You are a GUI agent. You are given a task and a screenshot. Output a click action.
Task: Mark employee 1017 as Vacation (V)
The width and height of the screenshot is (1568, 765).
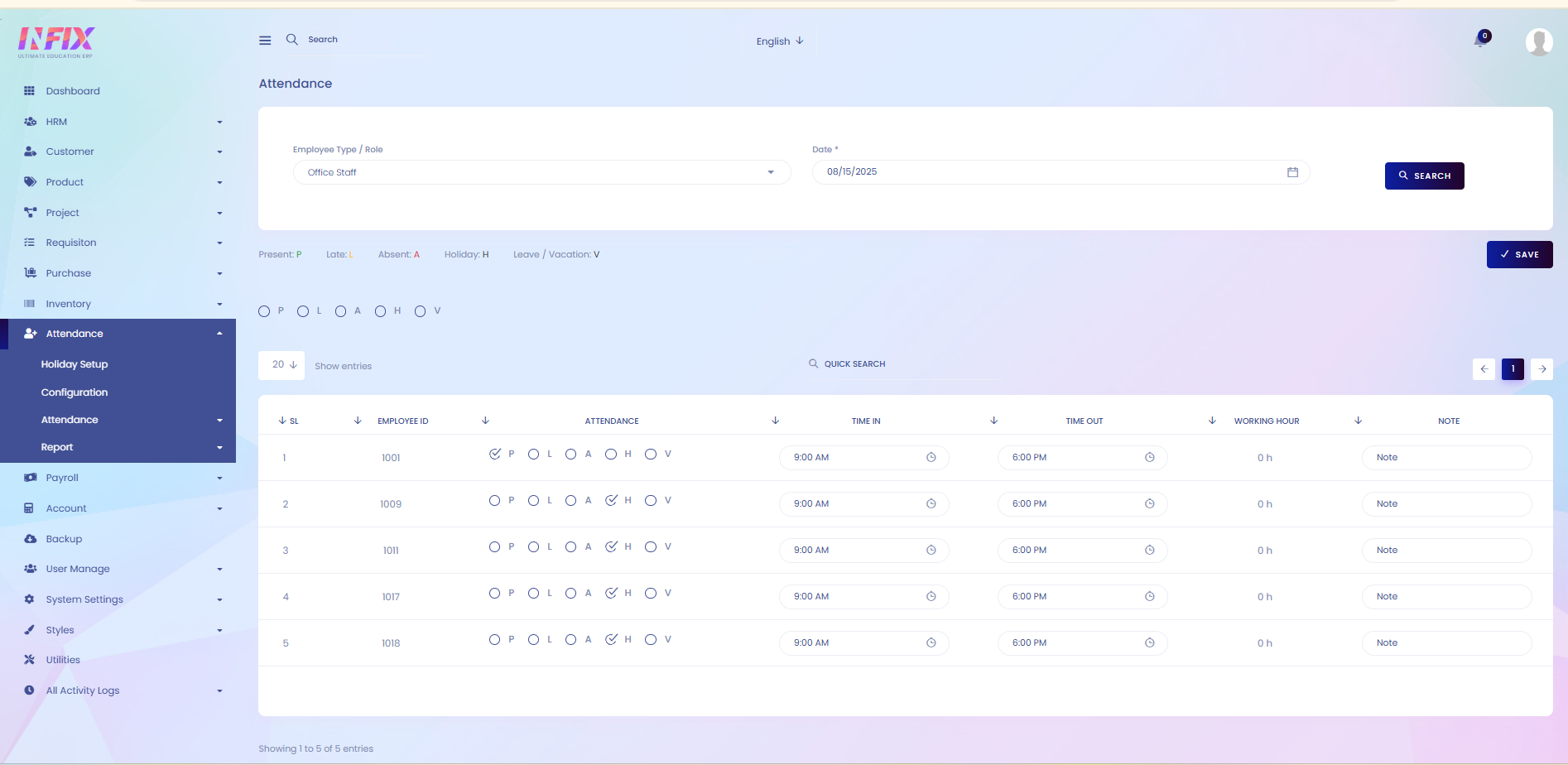(x=651, y=594)
